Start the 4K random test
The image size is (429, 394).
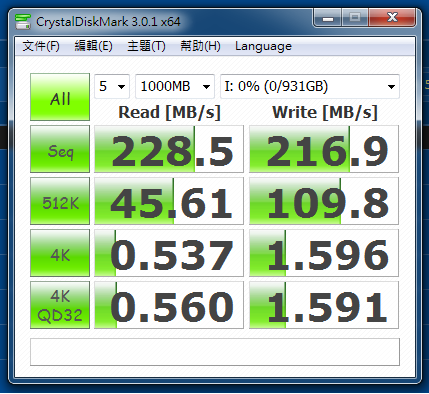coord(60,253)
